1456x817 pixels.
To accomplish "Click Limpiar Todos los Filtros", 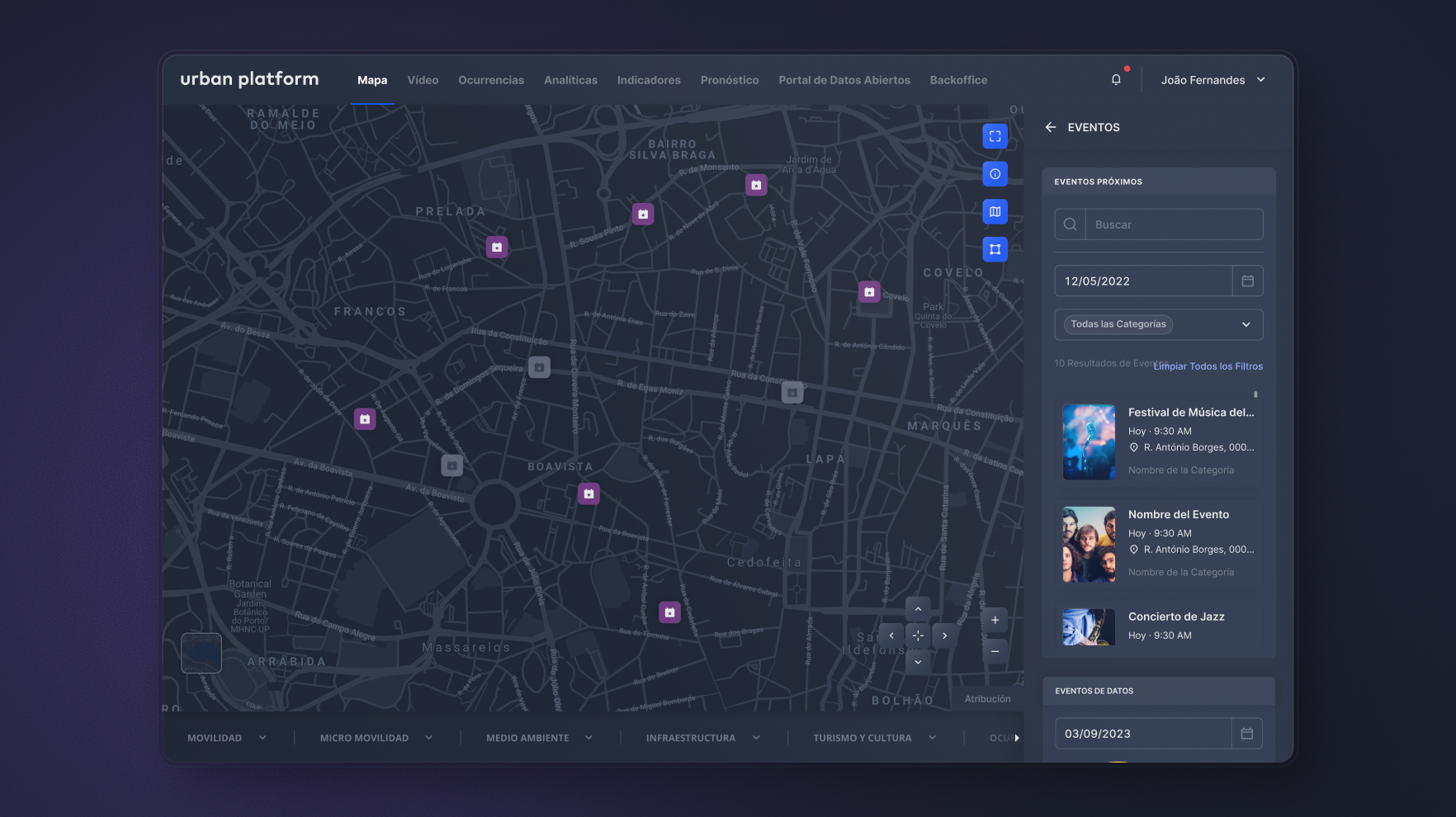I will tap(1208, 366).
